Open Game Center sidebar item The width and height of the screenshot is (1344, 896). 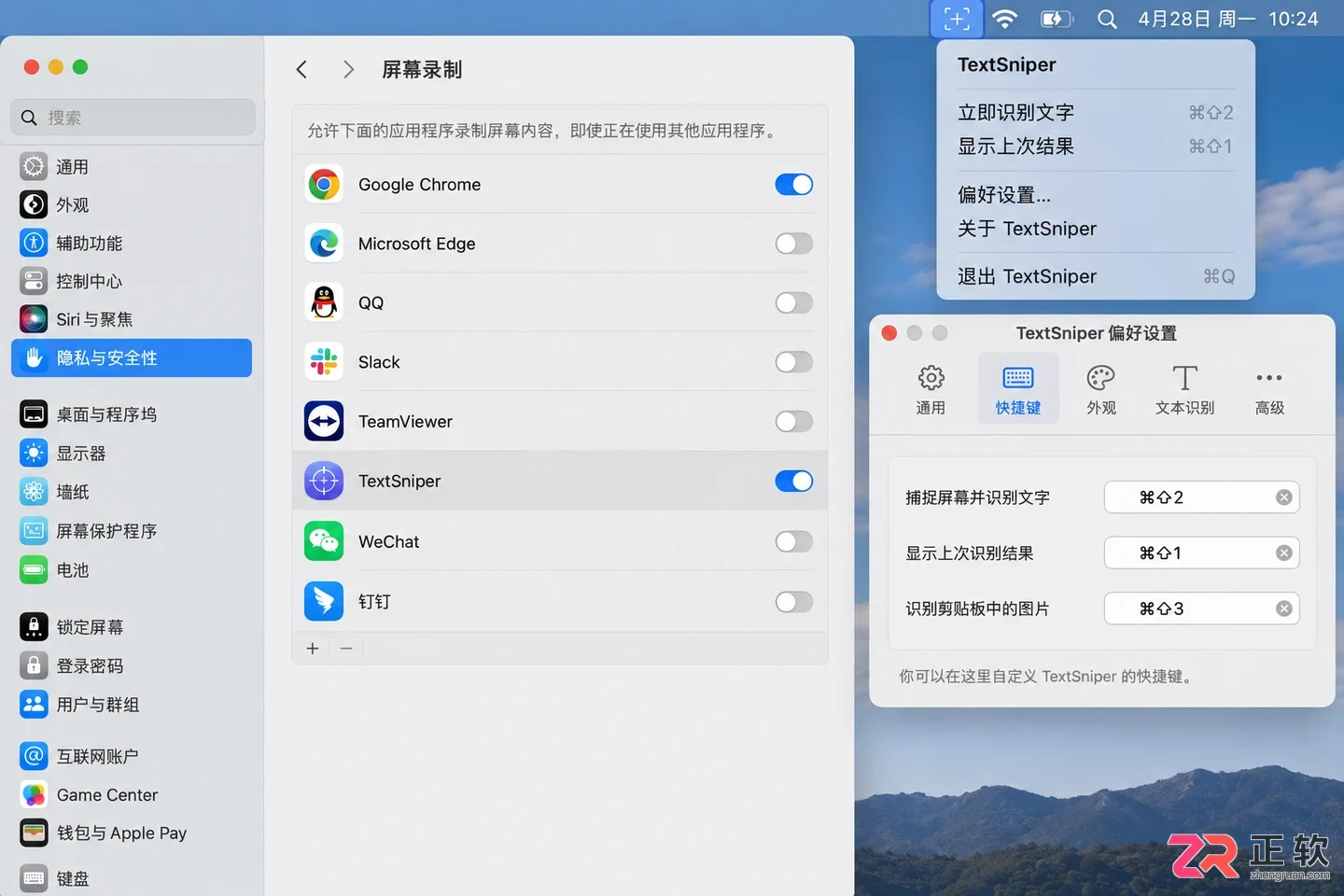132,795
